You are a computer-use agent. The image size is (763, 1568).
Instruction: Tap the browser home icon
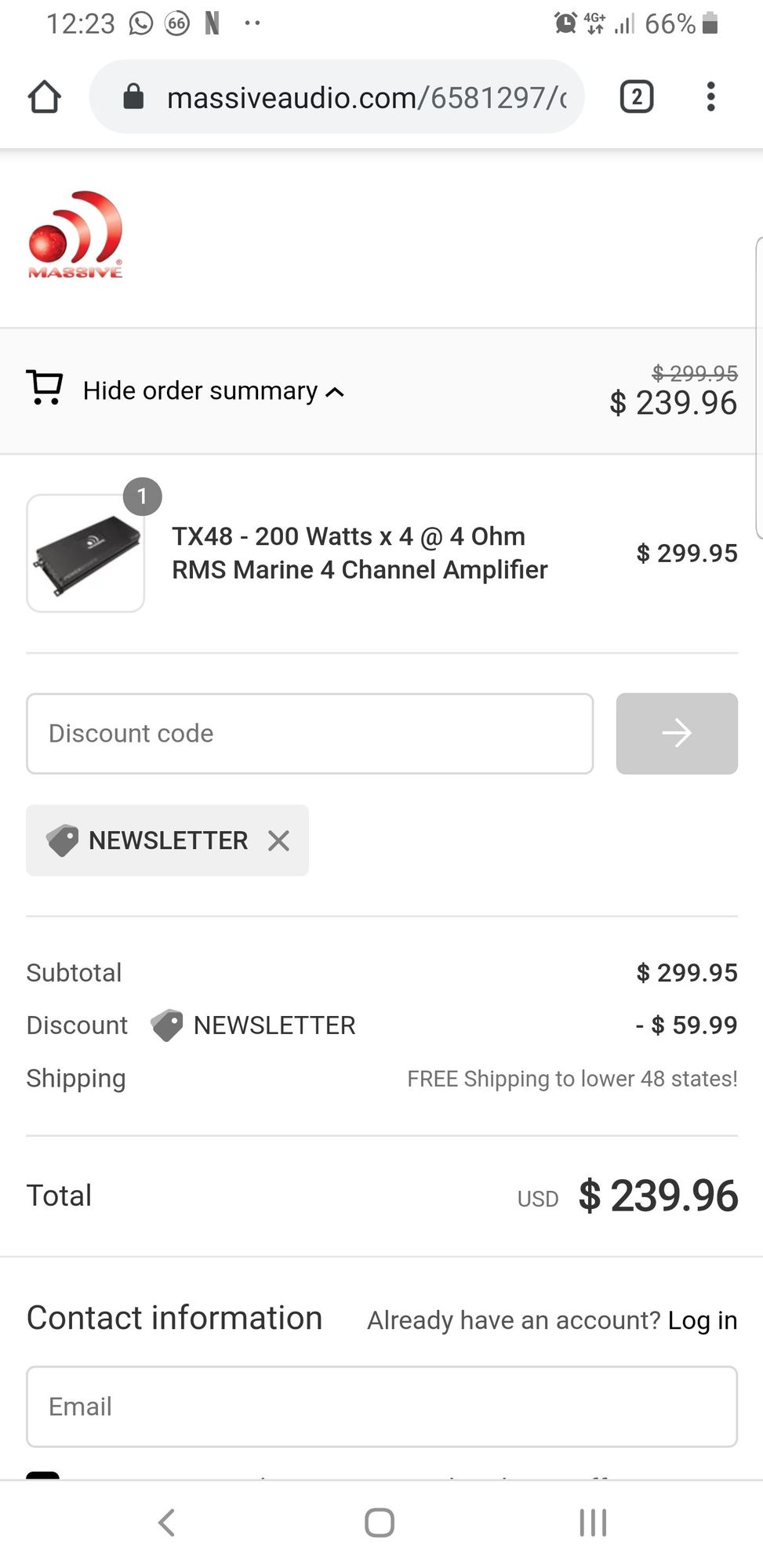[x=44, y=97]
